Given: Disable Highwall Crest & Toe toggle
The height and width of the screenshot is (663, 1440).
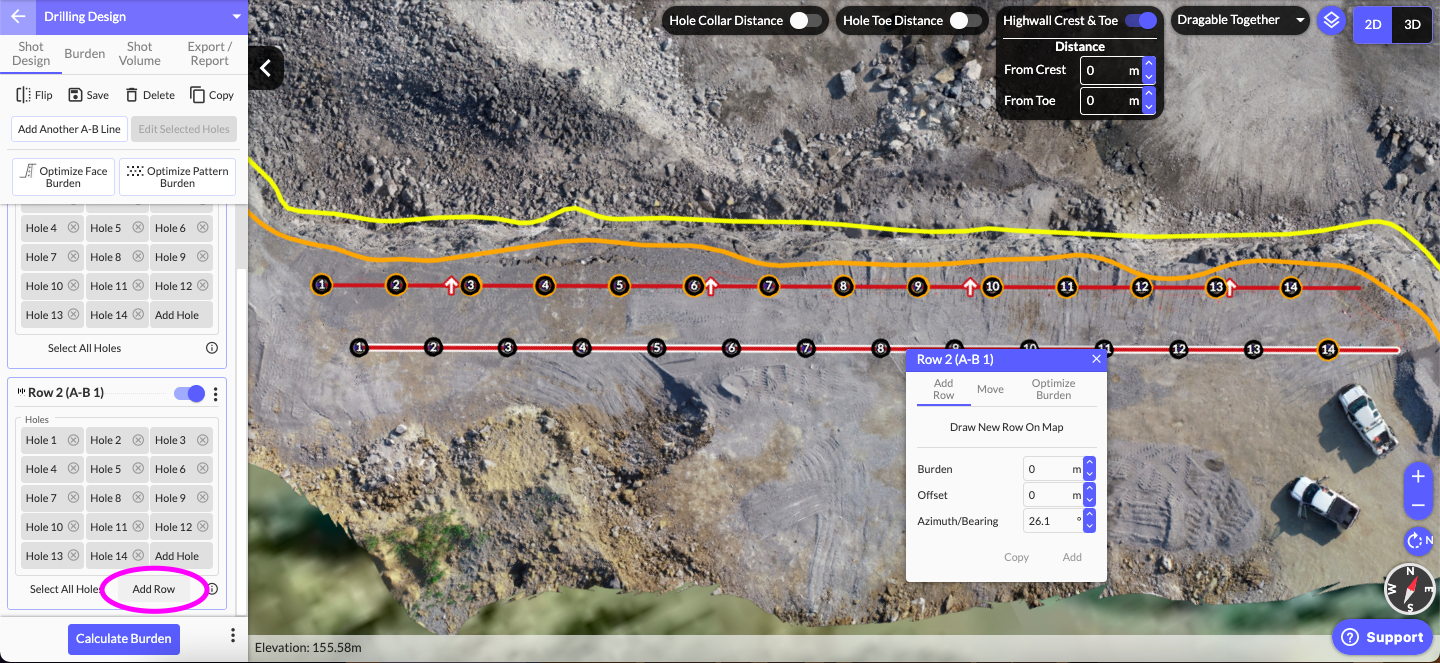Looking at the screenshot, I should click(x=1140, y=21).
